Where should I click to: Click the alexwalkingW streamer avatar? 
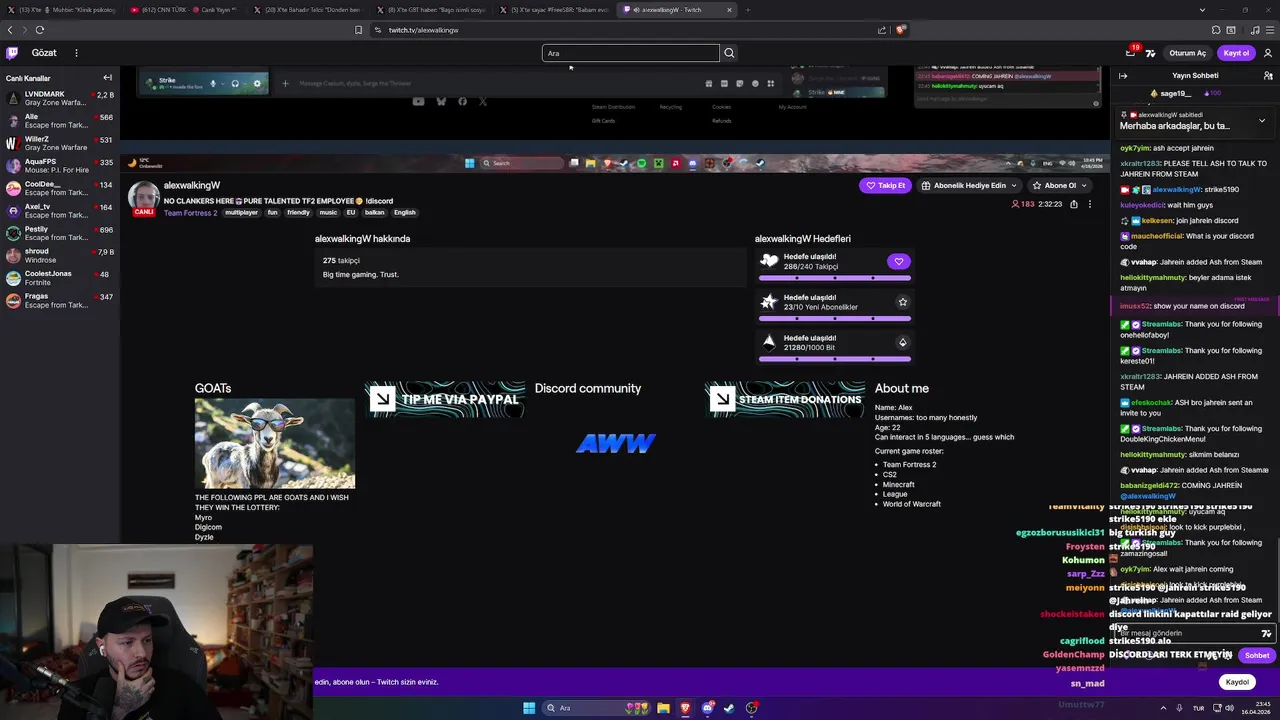pos(143,197)
